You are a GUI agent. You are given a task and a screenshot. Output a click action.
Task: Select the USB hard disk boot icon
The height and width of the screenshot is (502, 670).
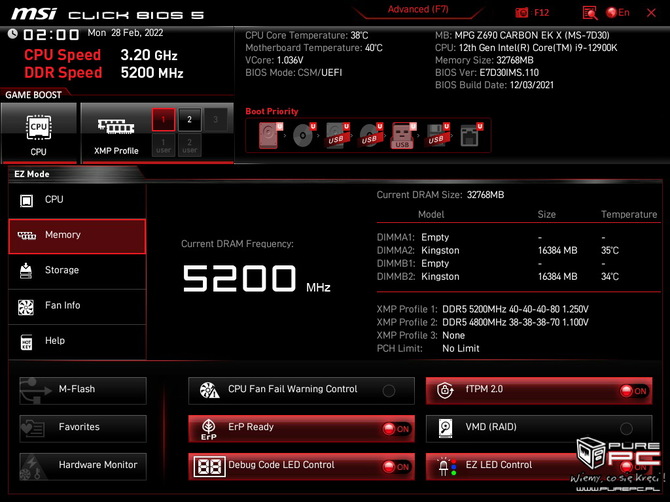click(337, 135)
